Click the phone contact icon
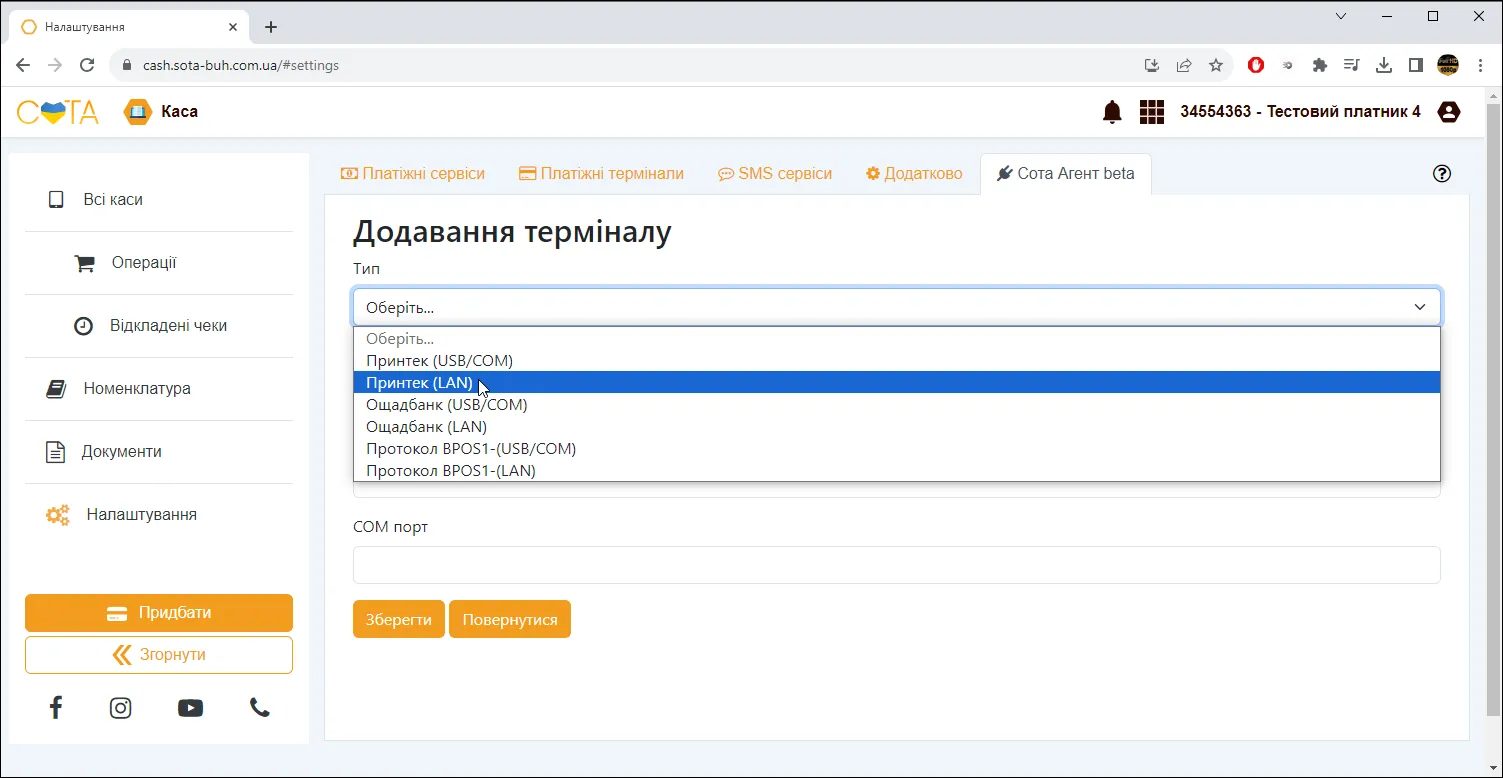The image size is (1503, 778). click(x=260, y=708)
